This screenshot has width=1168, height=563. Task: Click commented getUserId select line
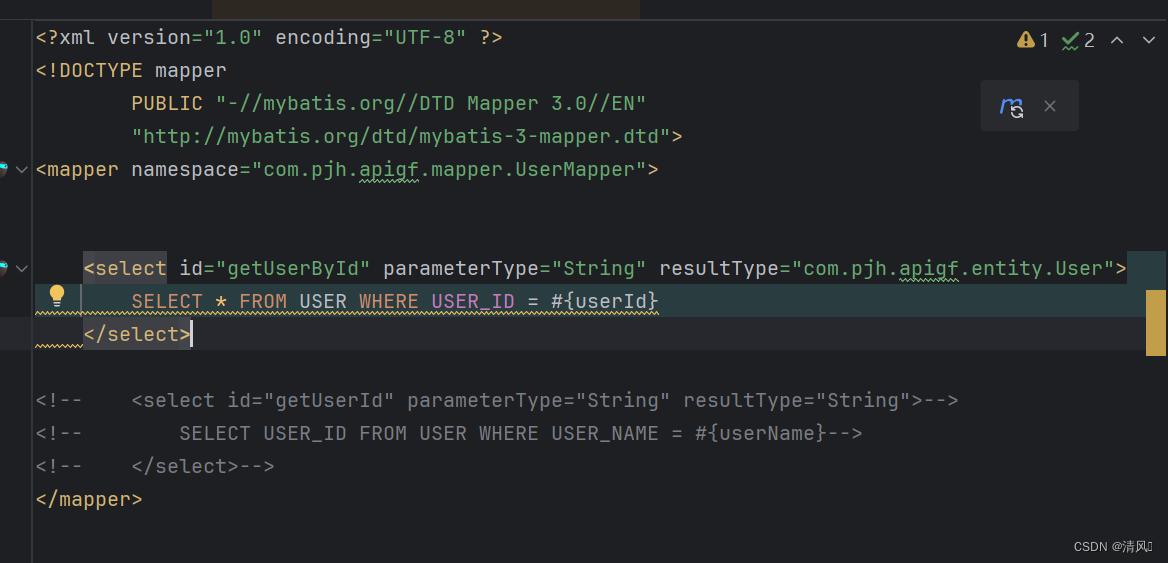pyautogui.click(x=497, y=401)
